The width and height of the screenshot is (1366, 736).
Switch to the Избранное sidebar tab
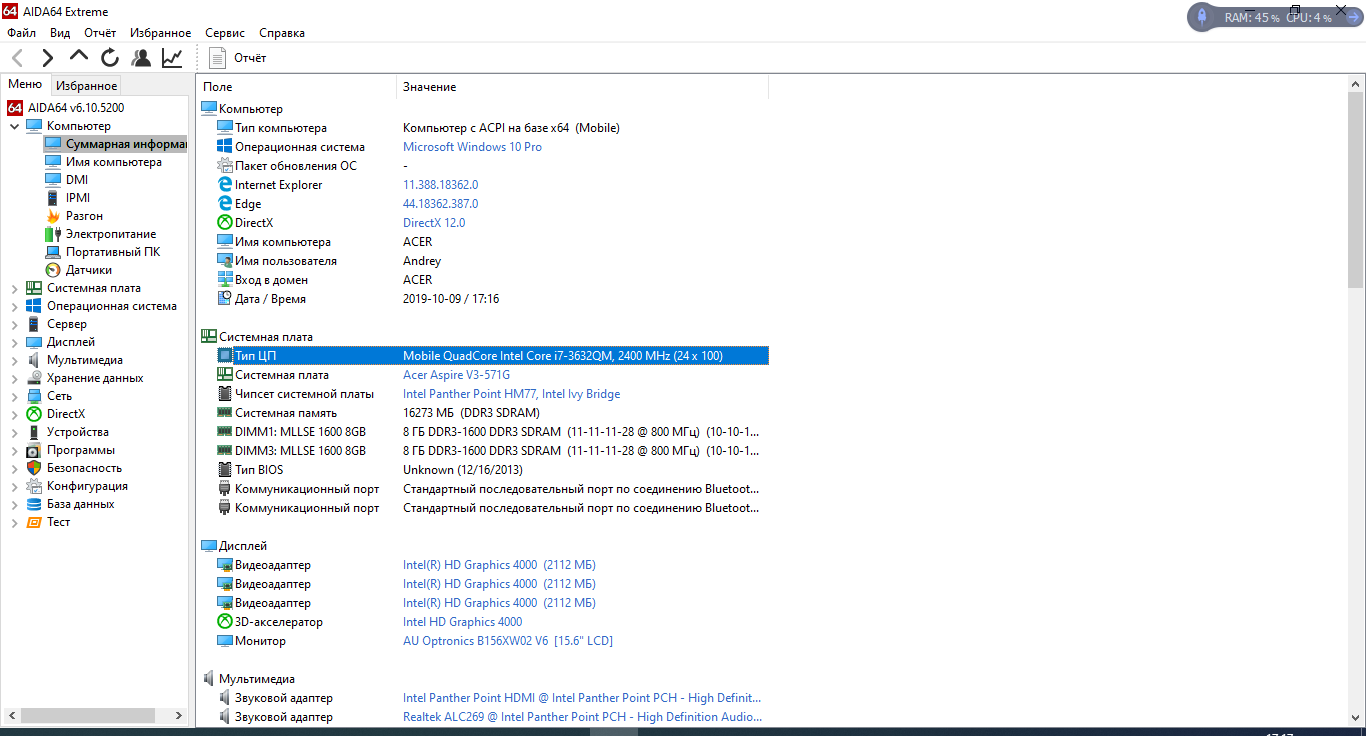coord(86,86)
